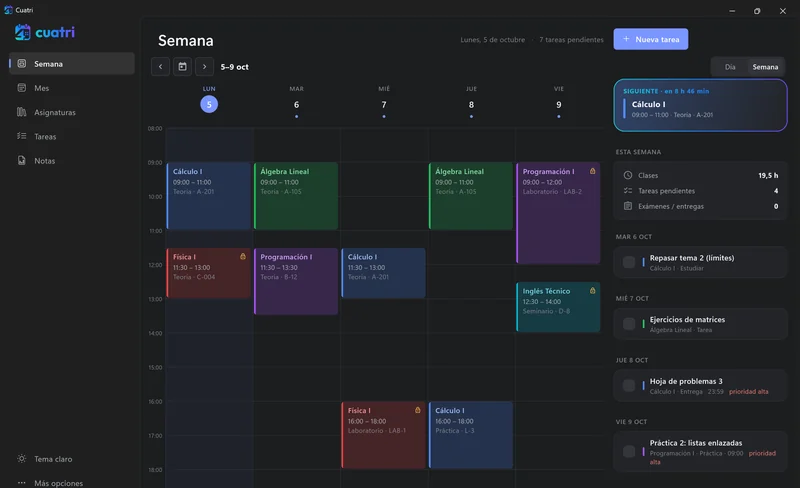Go to next week with right chevron
The image size is (800, 488).
pos(205,66)
